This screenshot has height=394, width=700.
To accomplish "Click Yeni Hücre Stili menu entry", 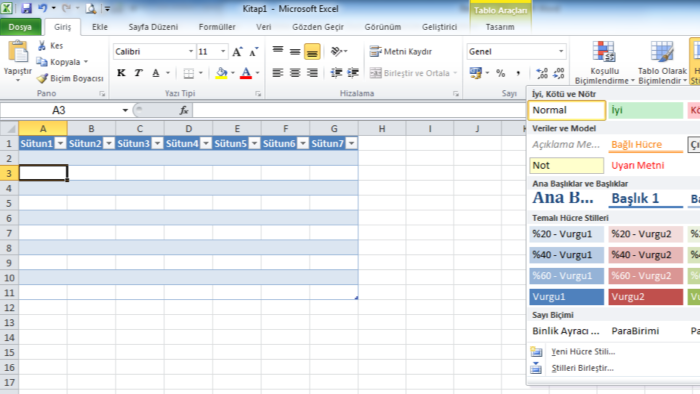I will [583, 352].
